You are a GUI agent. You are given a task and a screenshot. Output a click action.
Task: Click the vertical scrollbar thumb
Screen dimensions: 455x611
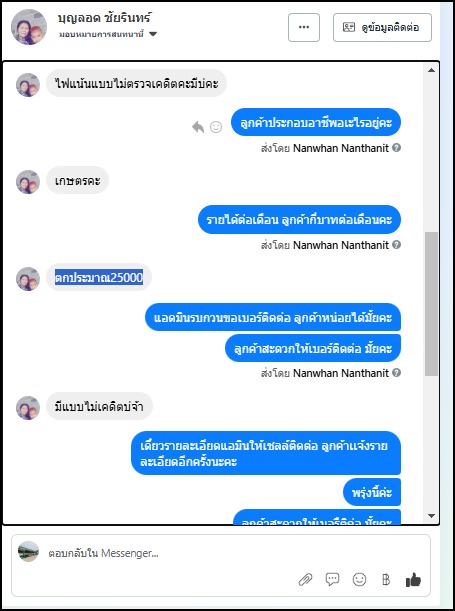point(431,304)
